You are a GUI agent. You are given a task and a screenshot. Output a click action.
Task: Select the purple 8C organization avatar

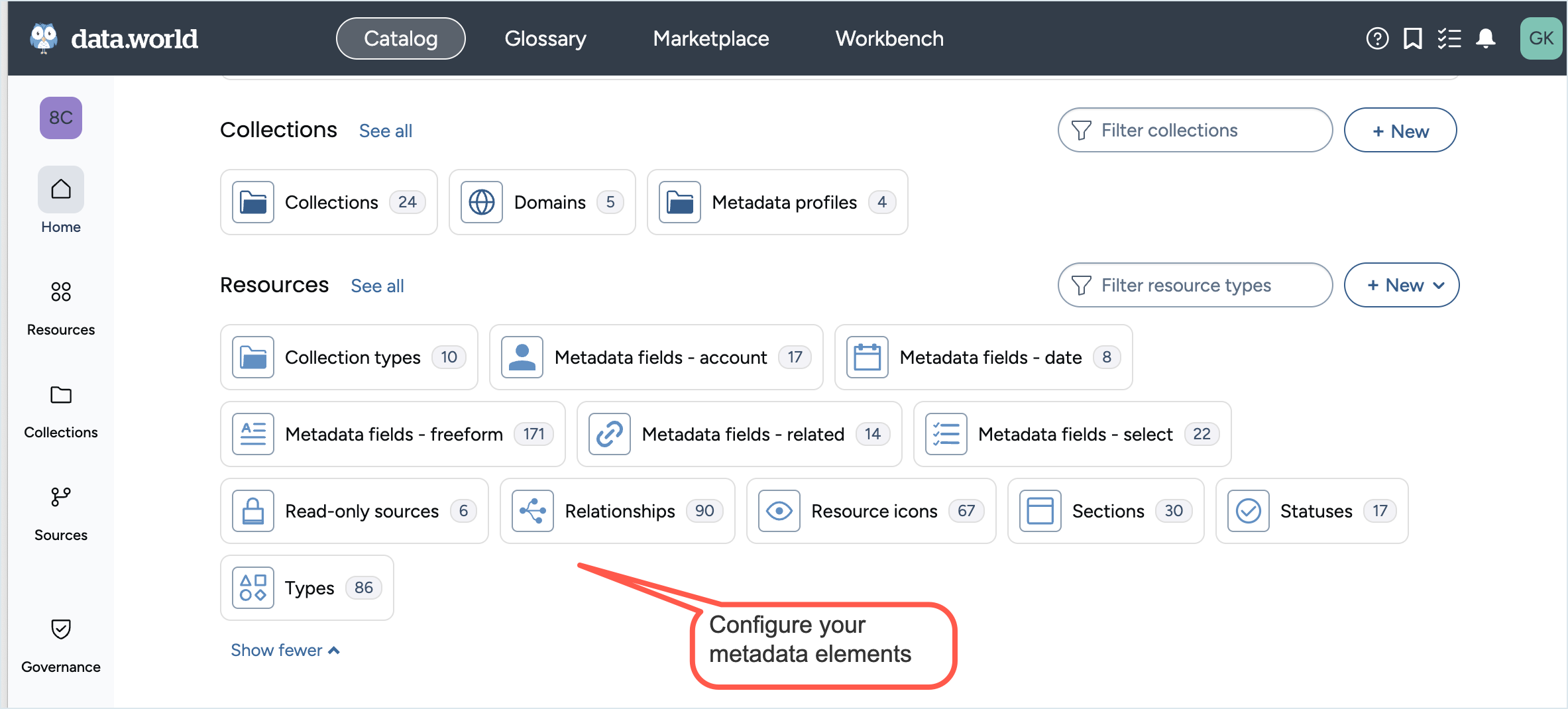pos(60,118)
